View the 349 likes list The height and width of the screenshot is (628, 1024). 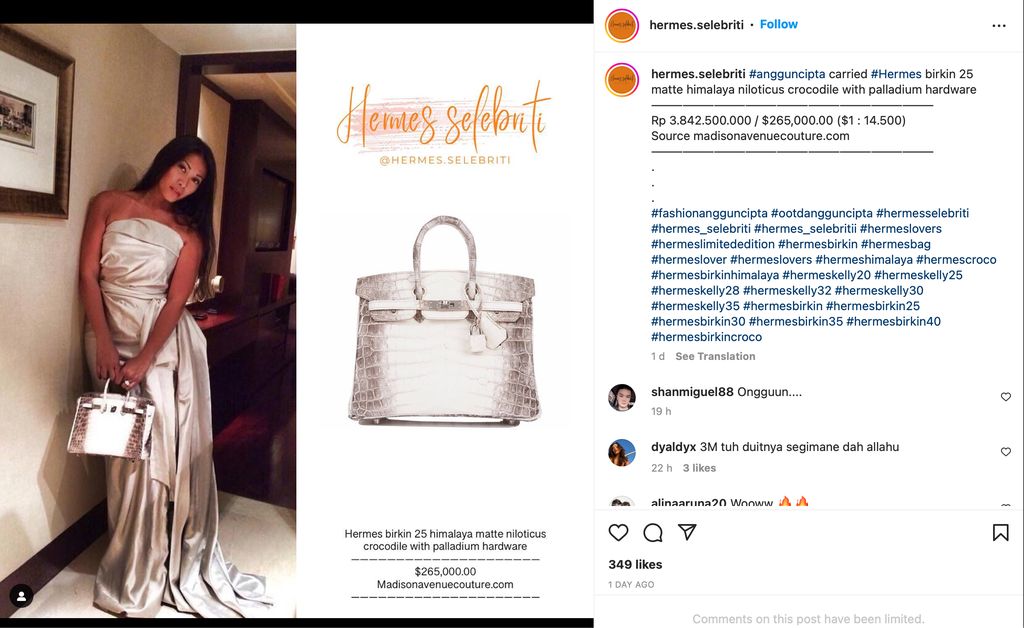click(x=635, y=564)
